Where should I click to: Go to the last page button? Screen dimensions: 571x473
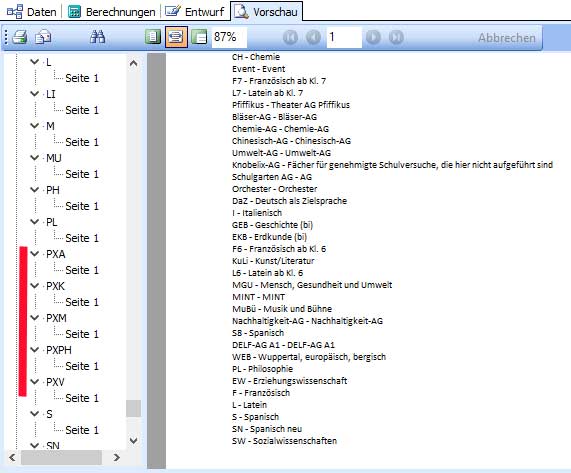pyautogui.click(x=396, y=37)
